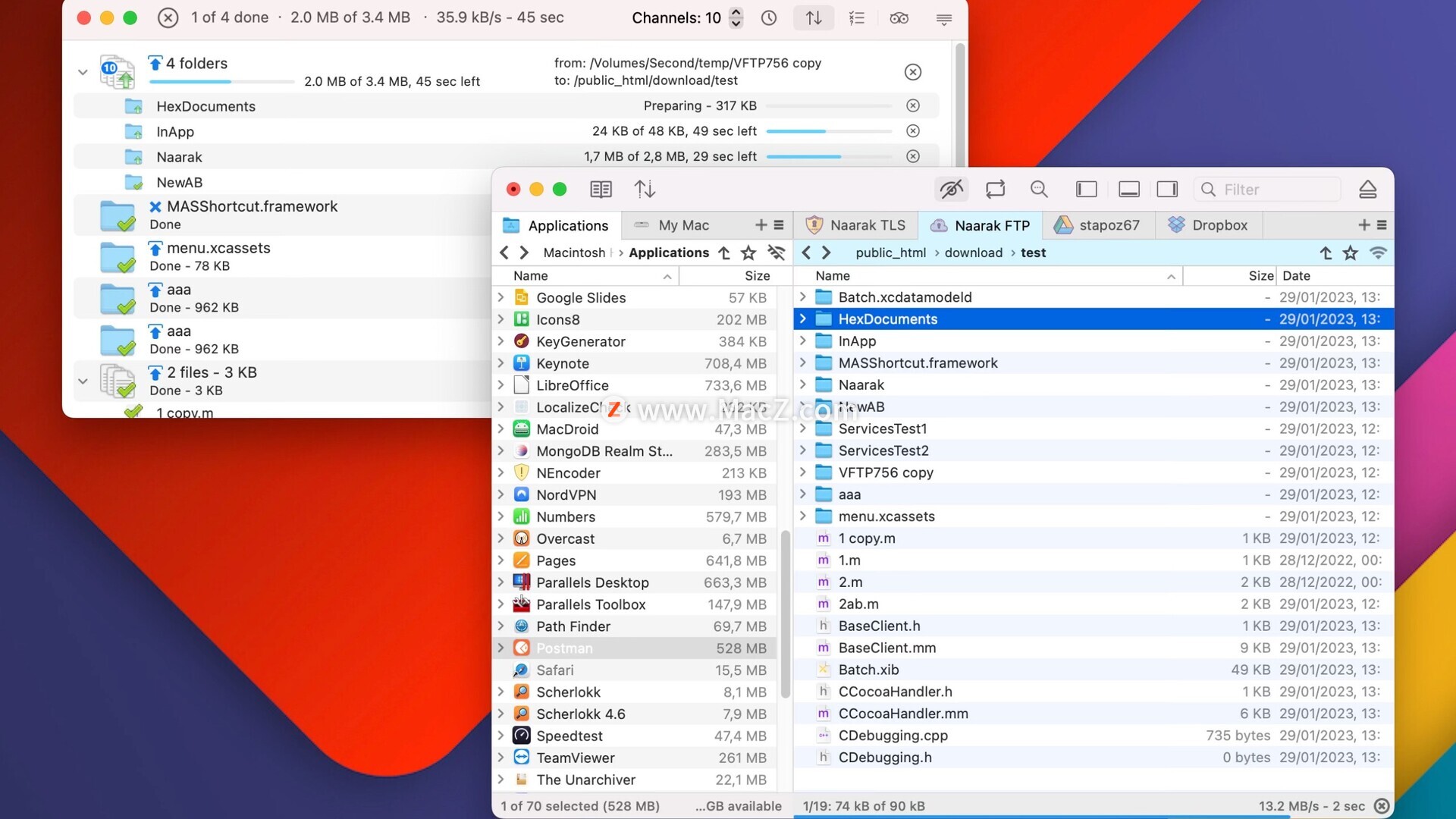Screen dimensions: 1456x819
Task: Open the left pane tab list menu
Action: pos(779,225)
